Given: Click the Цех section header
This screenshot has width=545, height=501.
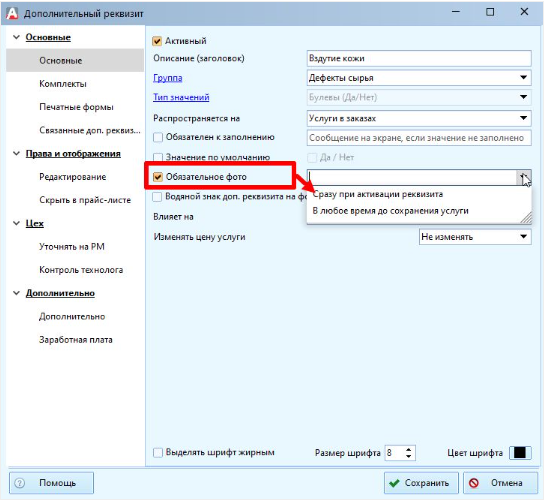Looking at the screenshot, I should pos(34,224).
